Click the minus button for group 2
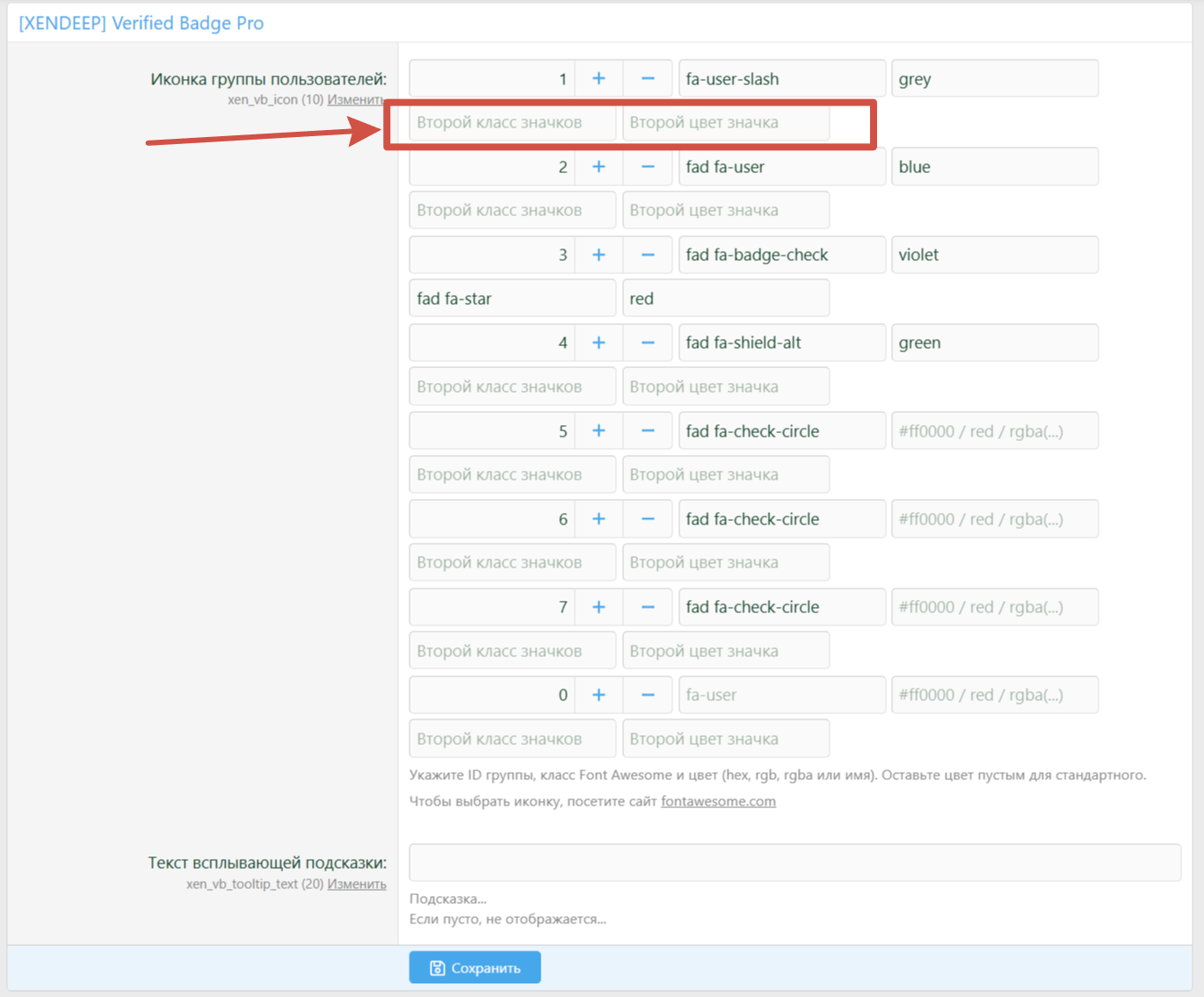This screenshot has height=997, width=1204. tap(648, 167)
